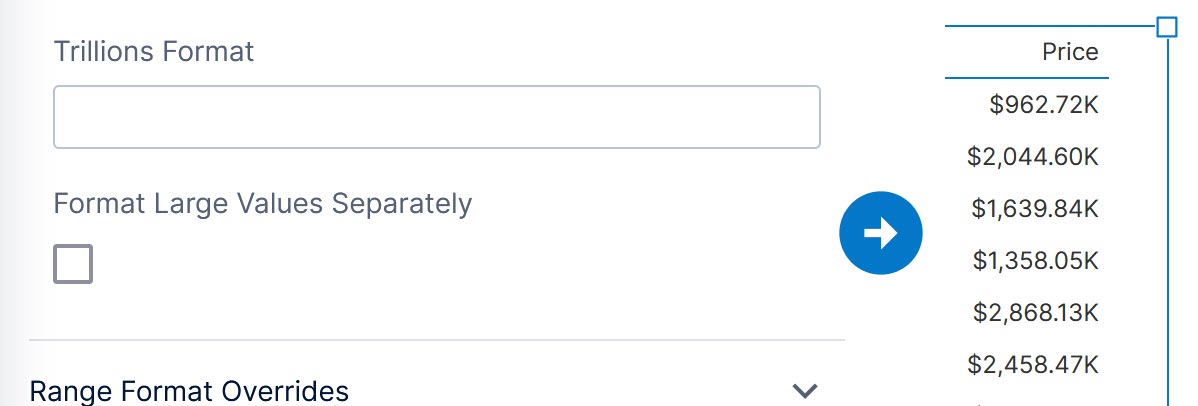Select the Price column header
Viewport: 1198px width, 406px height.
1070,52
